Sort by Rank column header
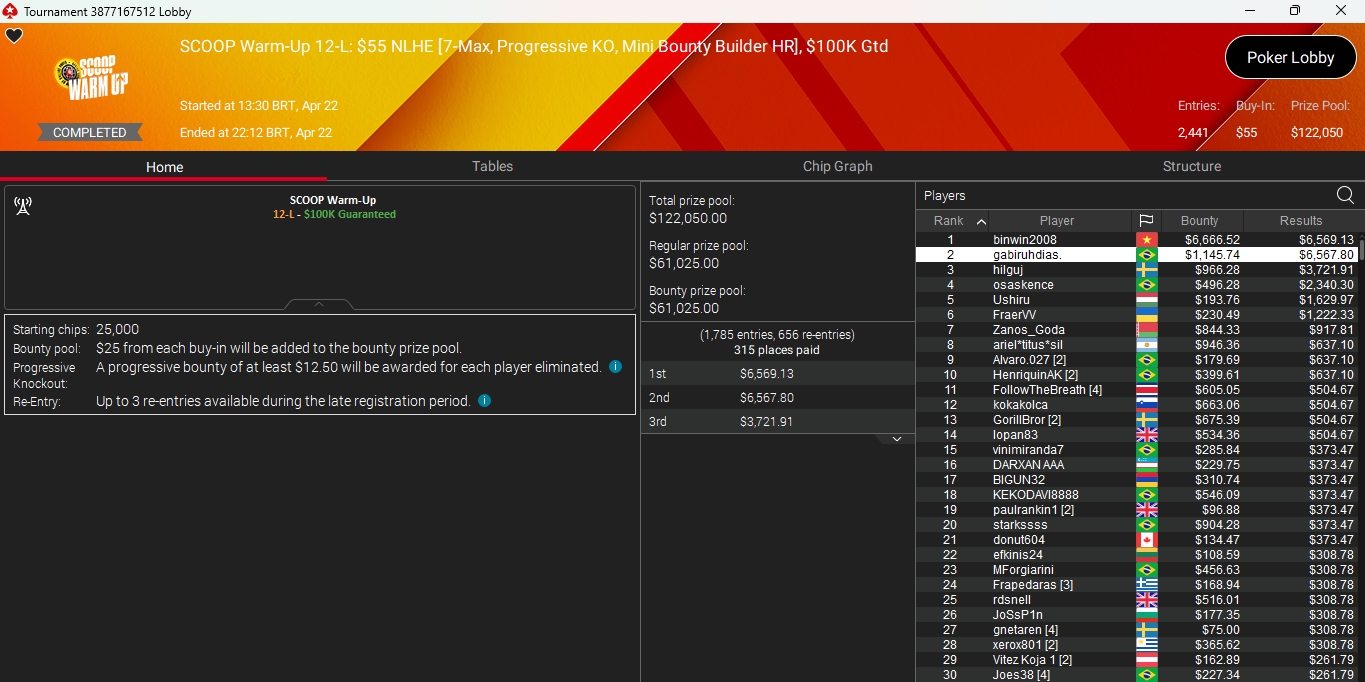The image size is (1365, 682). point(952,221)
